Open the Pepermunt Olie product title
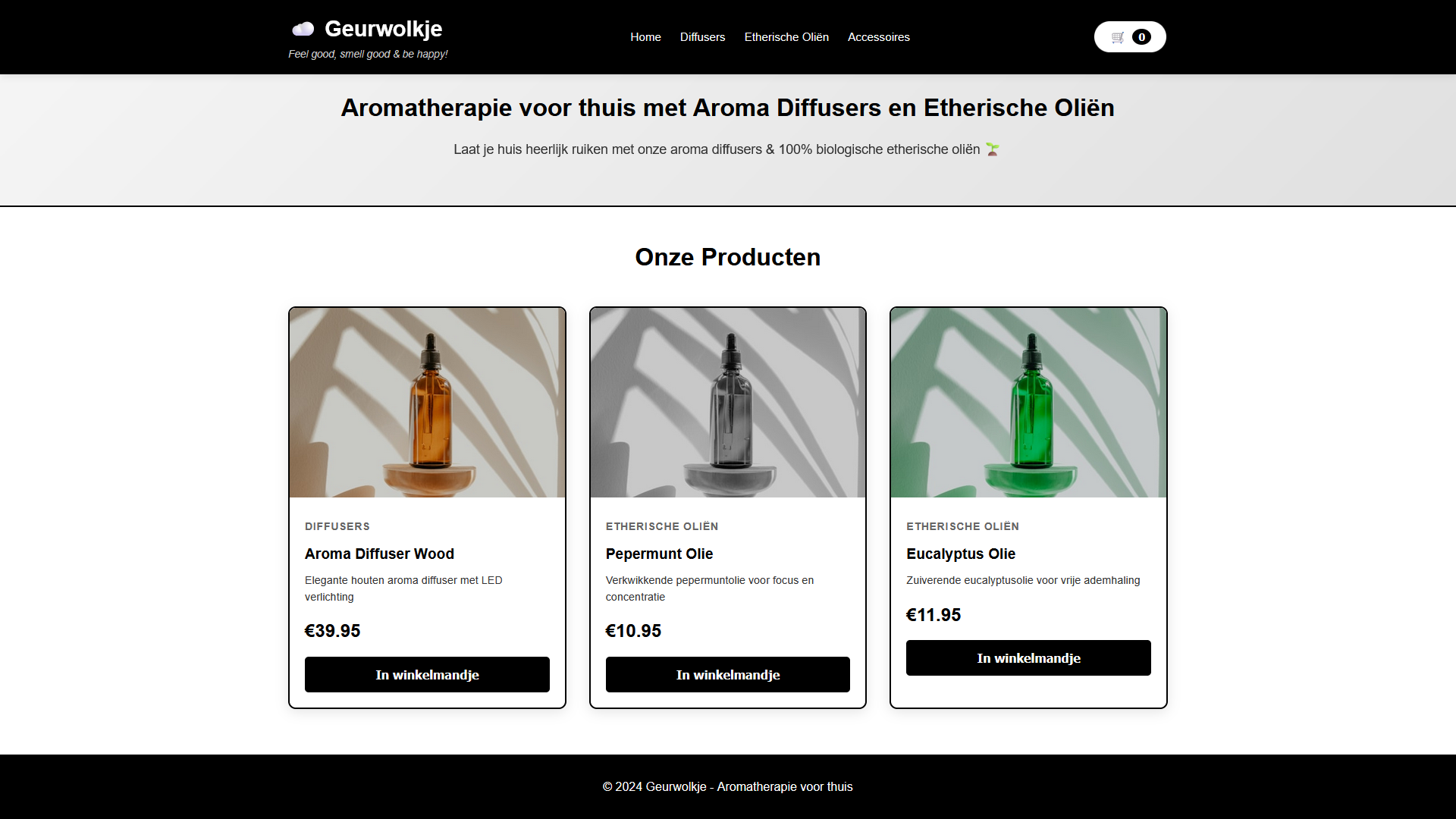This screenshot has width=1456, height=819. pyautogui.click(x=659, y=554)
